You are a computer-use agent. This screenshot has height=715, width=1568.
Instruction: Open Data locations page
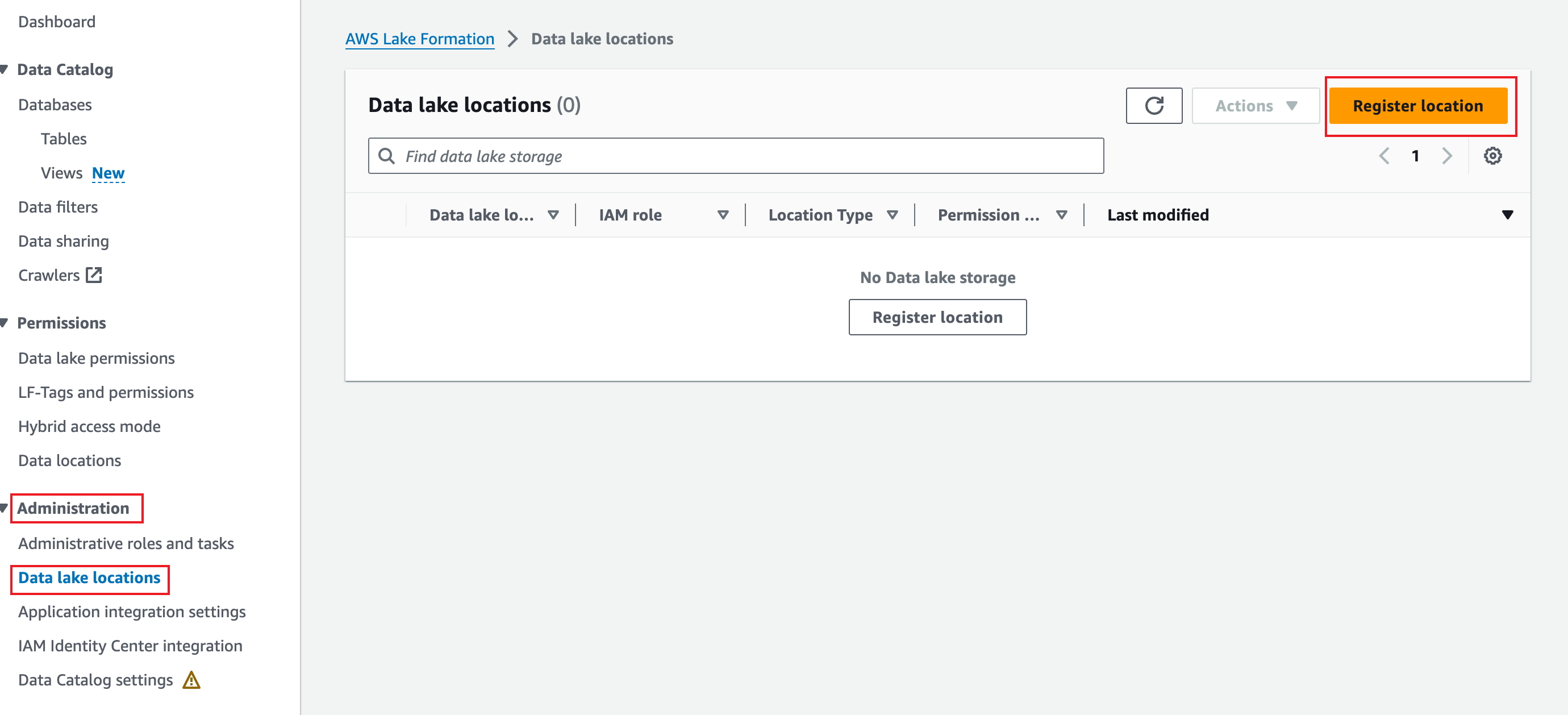click(x=69, y=460)
